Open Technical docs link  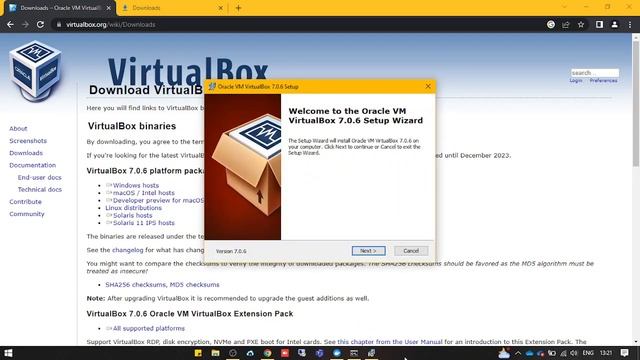[40, 189]
